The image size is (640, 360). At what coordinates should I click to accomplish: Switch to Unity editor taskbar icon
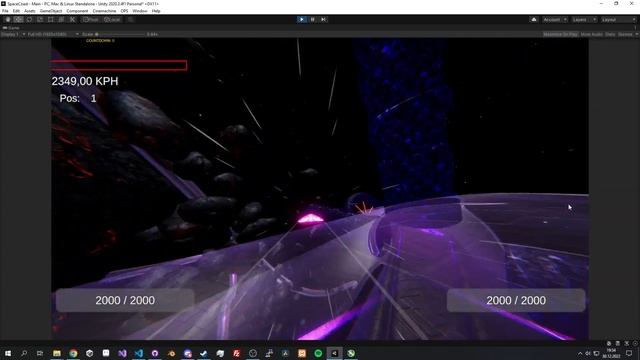334,353
